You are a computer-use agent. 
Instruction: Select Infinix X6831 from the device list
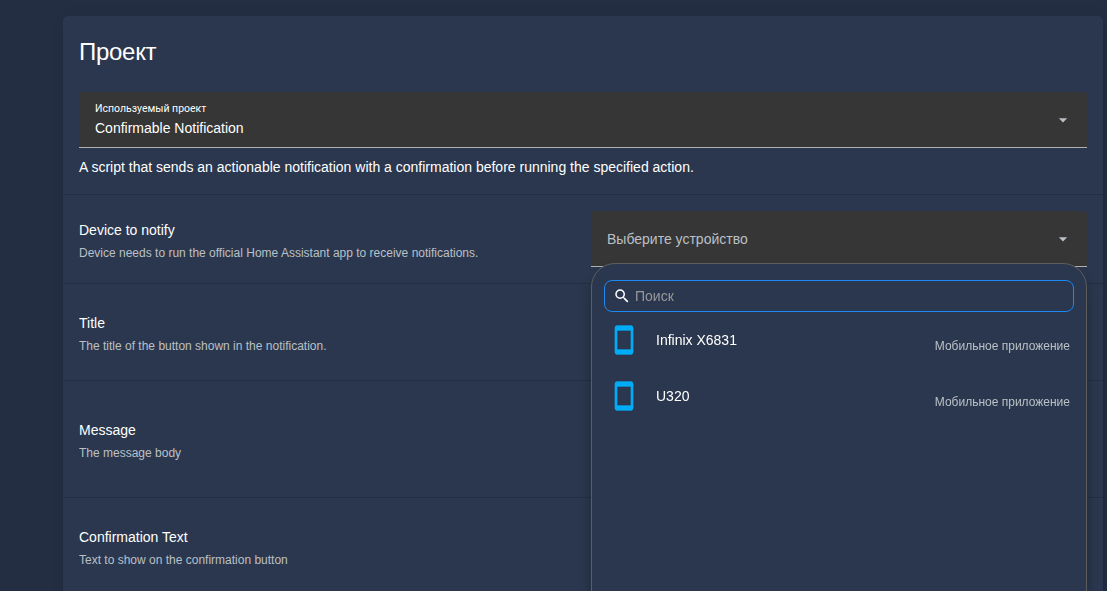[x=696, y=340]
